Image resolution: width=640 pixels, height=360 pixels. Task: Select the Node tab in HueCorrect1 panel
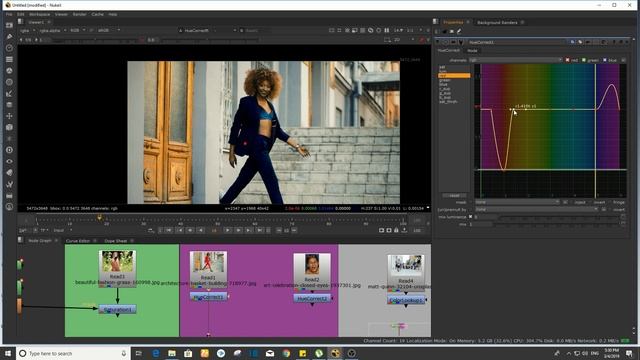[472, 51]
